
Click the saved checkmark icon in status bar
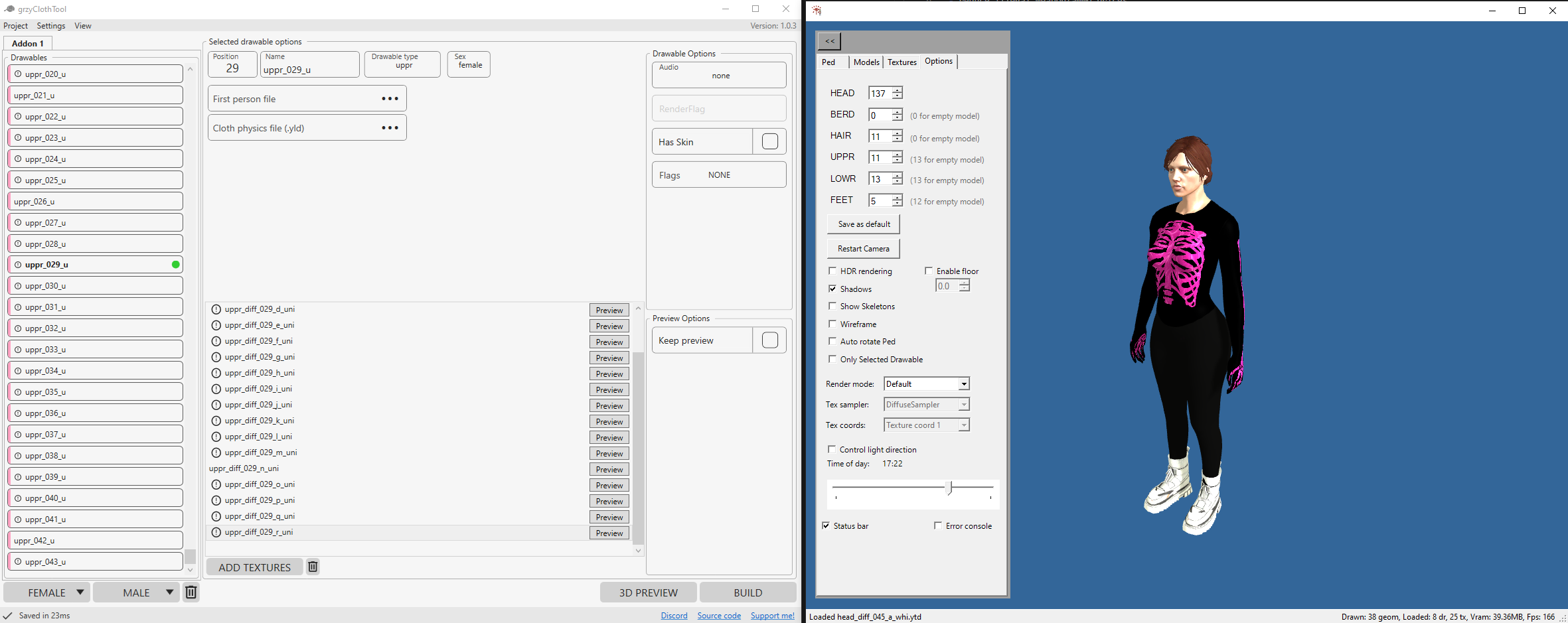pos(8,616)
